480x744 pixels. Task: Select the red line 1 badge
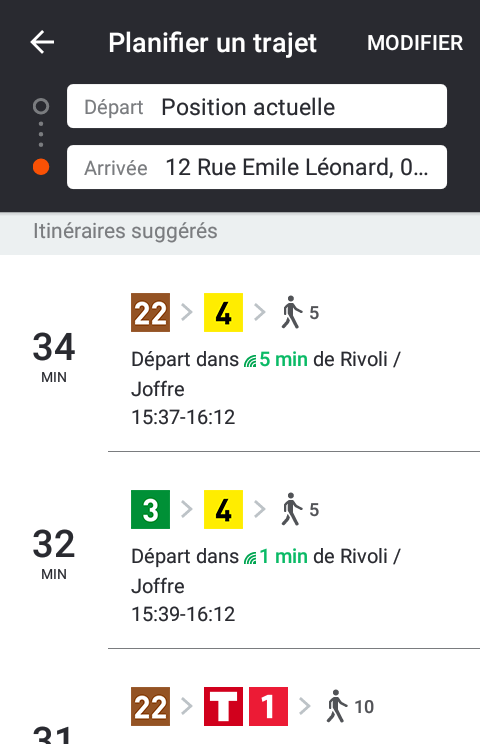[268, 707]
